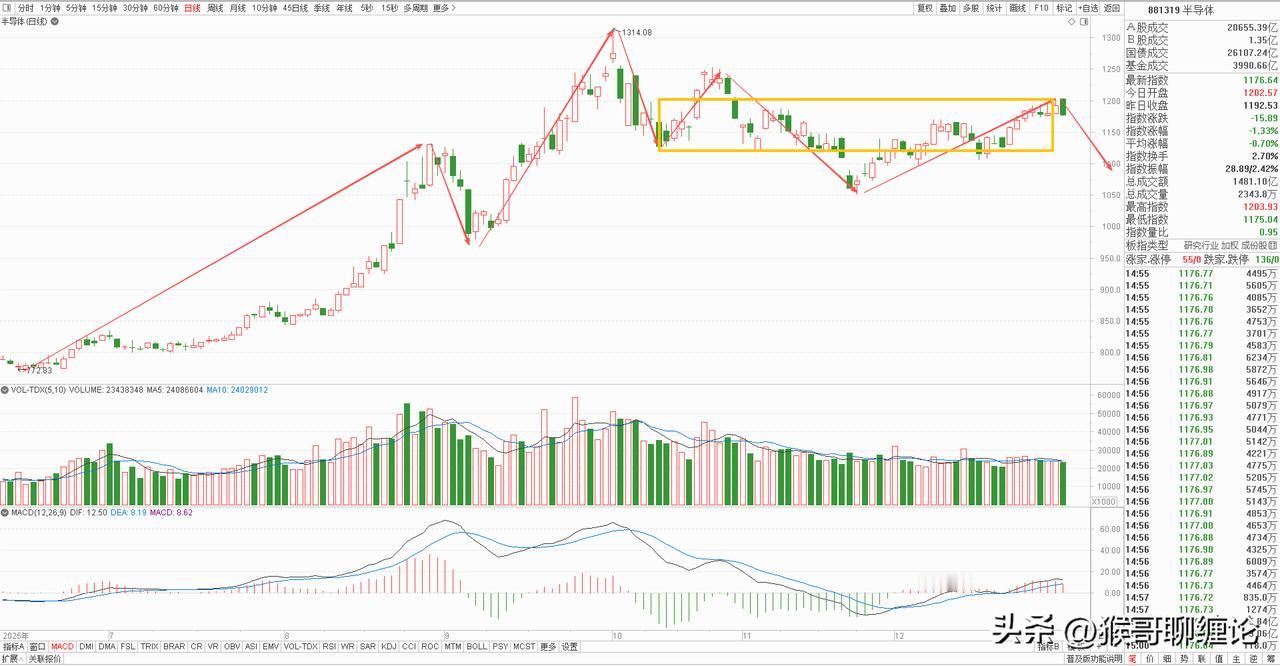Screen dimensions: 1280x666
Task: Click the panel toggle icon left of 分时
Action: pyautogui.click(x=7, y=7)
